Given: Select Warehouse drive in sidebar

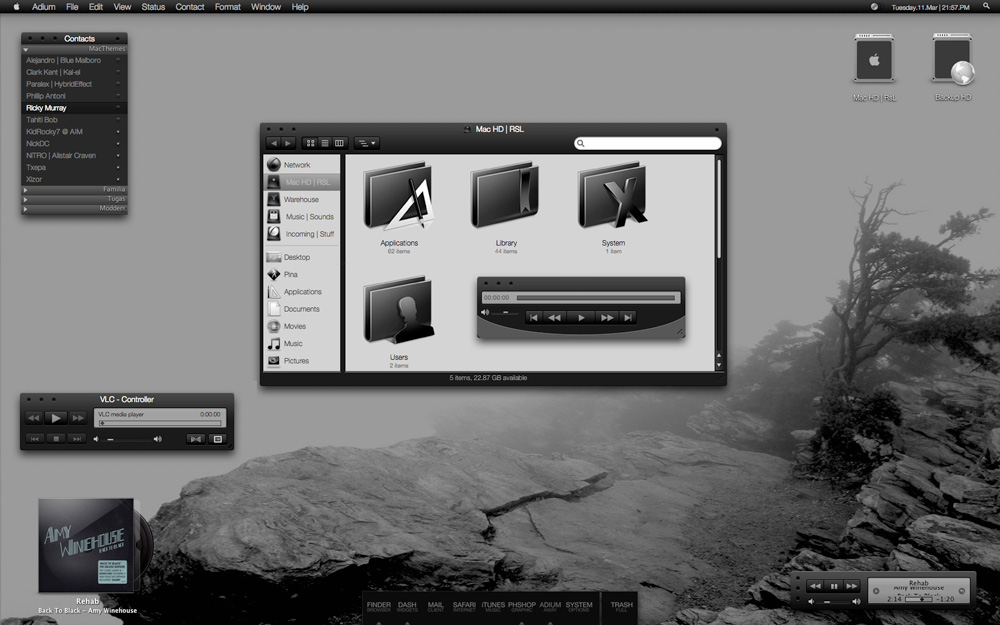Looking at the screenshot, I should (301, 199).
